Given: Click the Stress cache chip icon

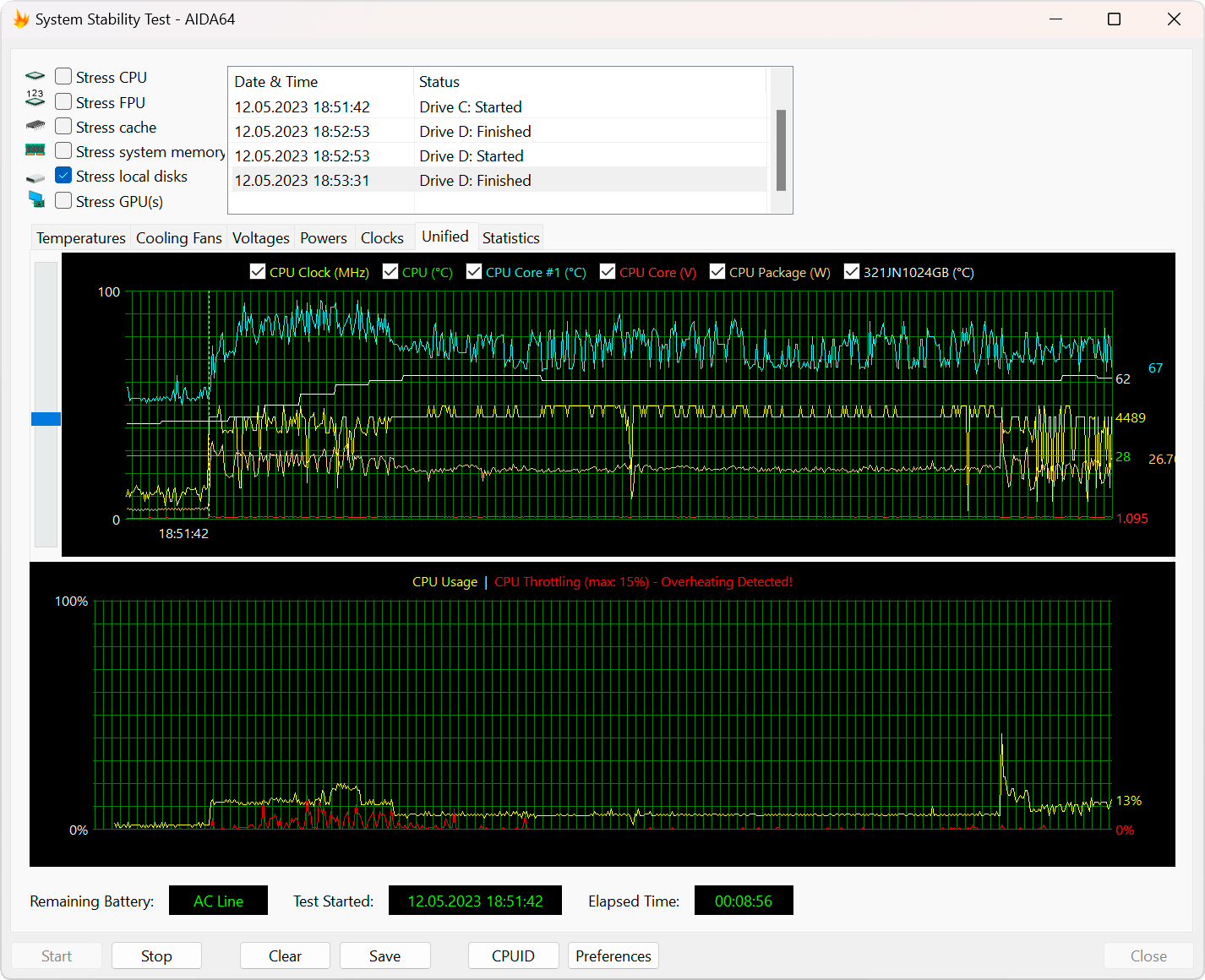Looking at the screenshot, I should (35, 126).
